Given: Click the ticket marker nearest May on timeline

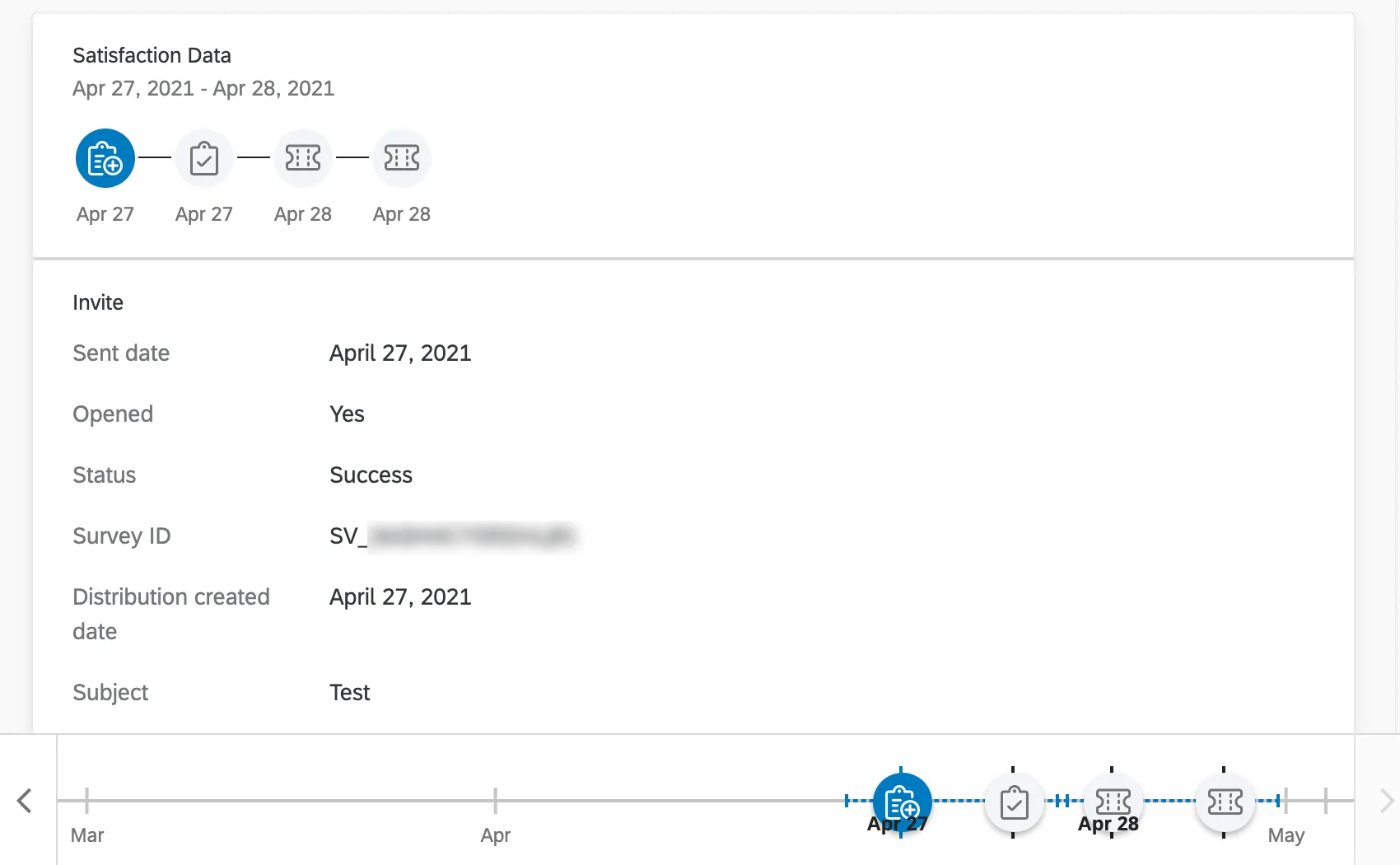Looking at the screenshot, I should pyautogui.click(x=1225, y=801).
